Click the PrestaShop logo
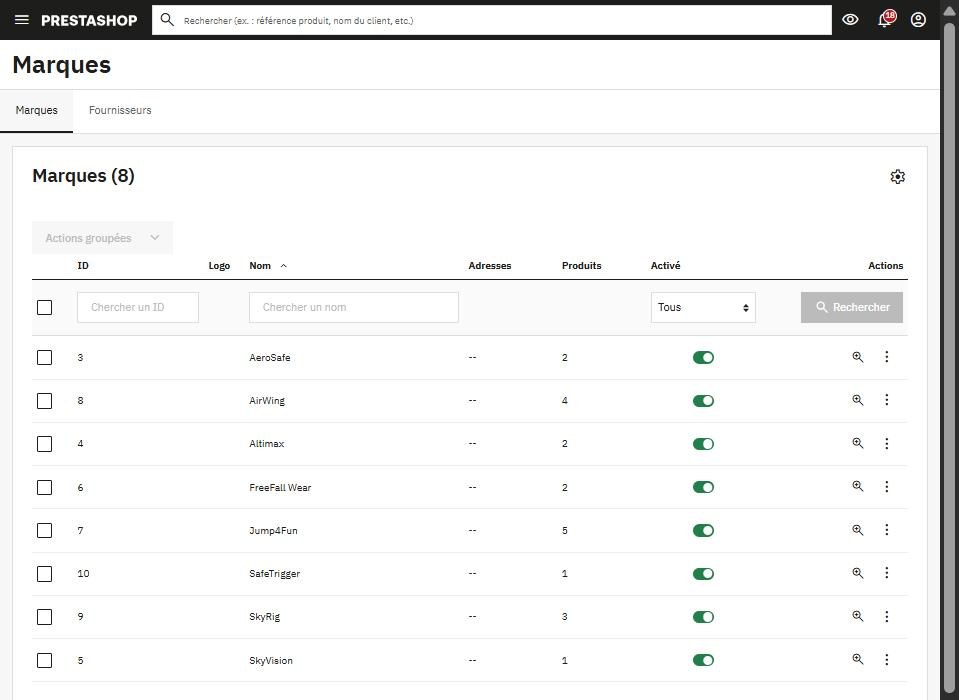This screenshot has height=700, width=959. 89,20
